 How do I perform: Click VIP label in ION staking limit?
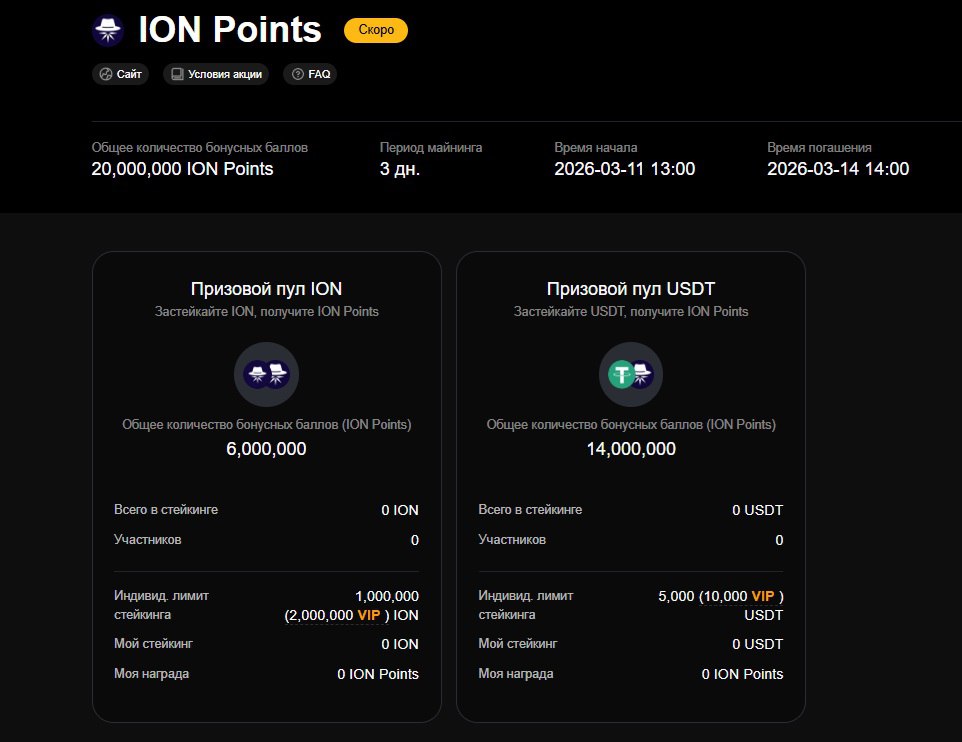coord(369,615)
